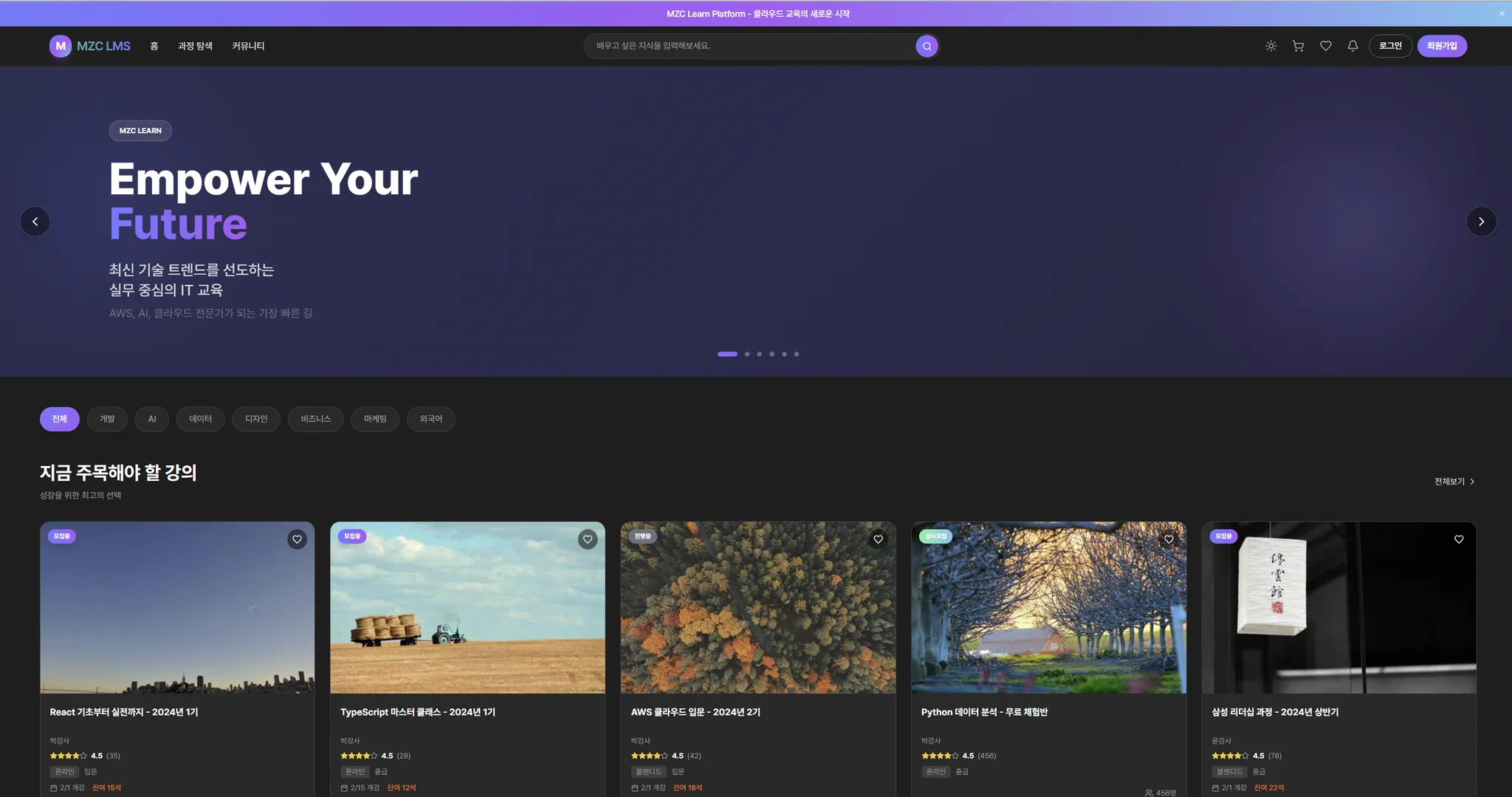
Task: Expand 전체보기 to view all courses
Action: 1454,482
